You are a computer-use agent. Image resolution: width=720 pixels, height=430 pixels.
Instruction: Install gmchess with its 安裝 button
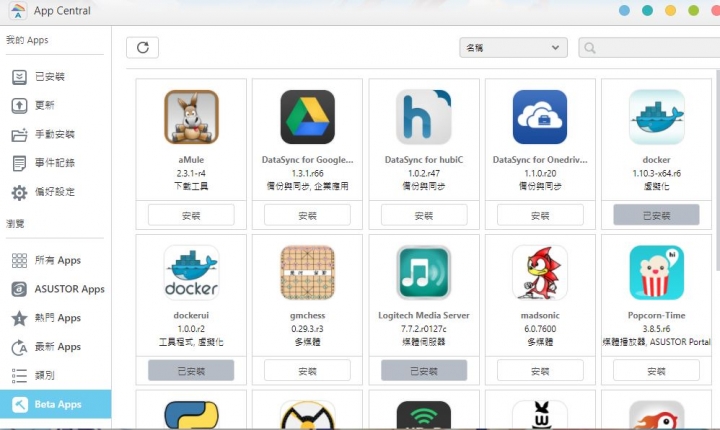(307, 370)
